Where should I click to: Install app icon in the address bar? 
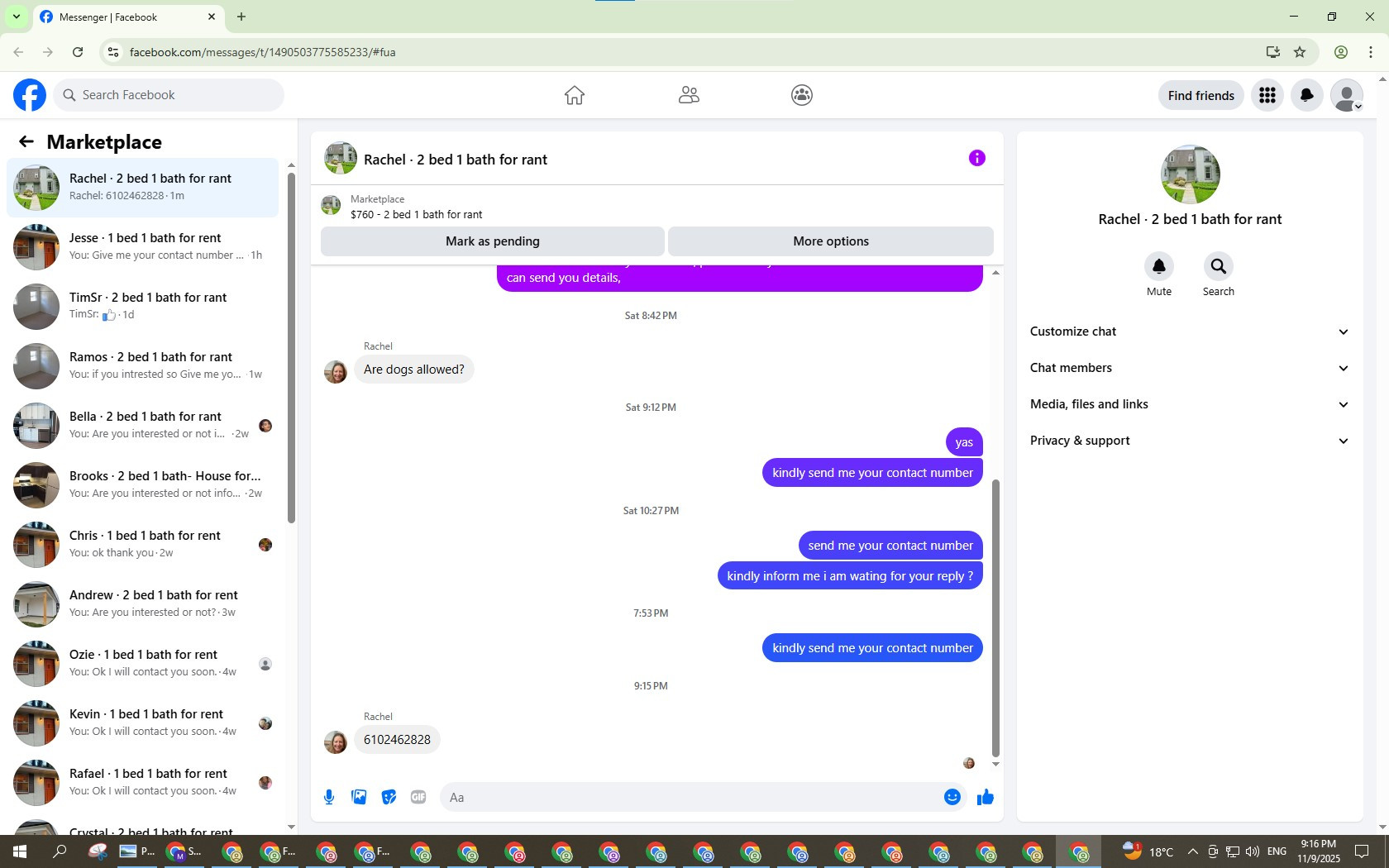pos(1273,52)
